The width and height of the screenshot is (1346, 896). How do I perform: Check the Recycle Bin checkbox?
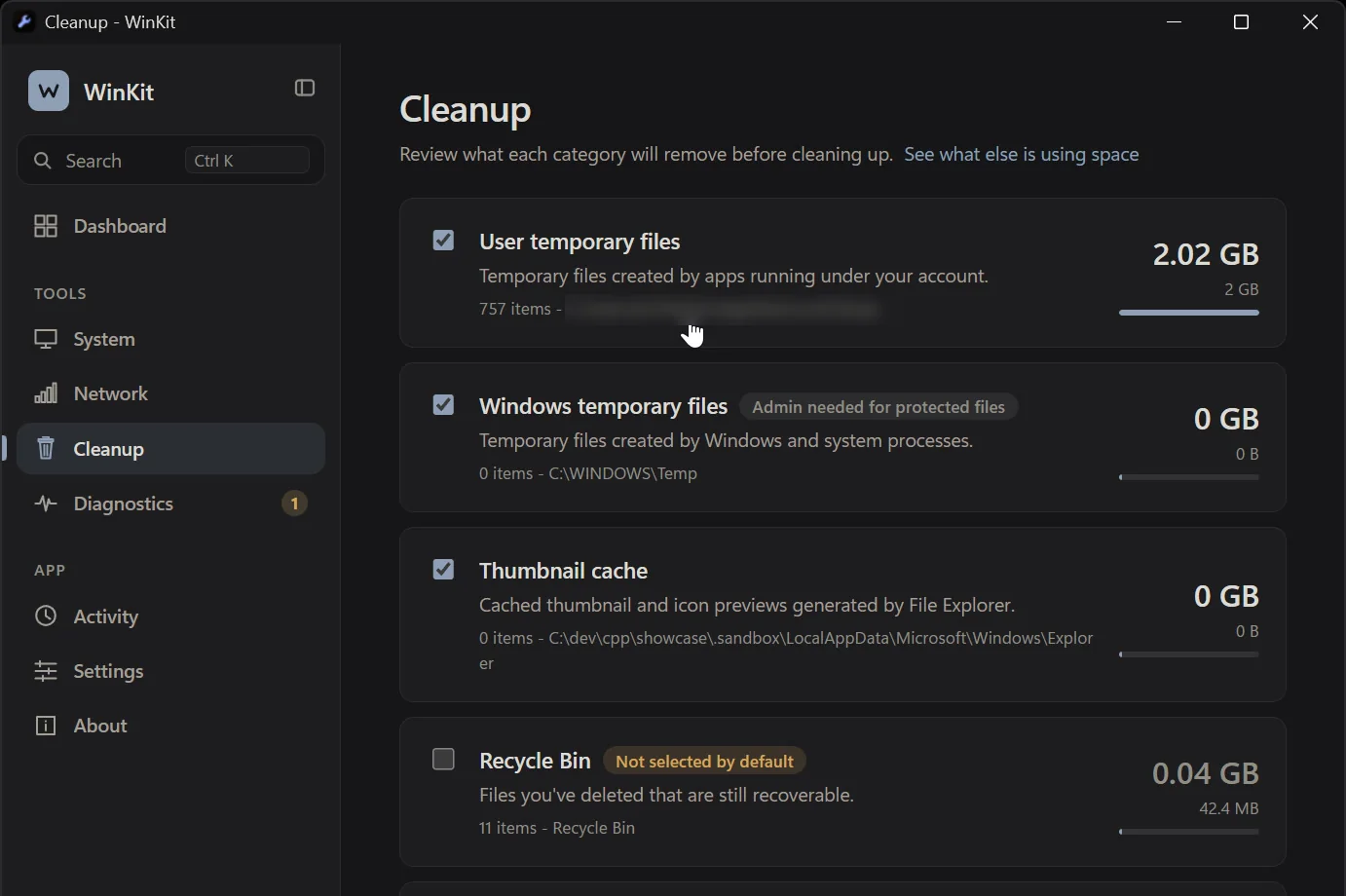(x=443, y=759)
